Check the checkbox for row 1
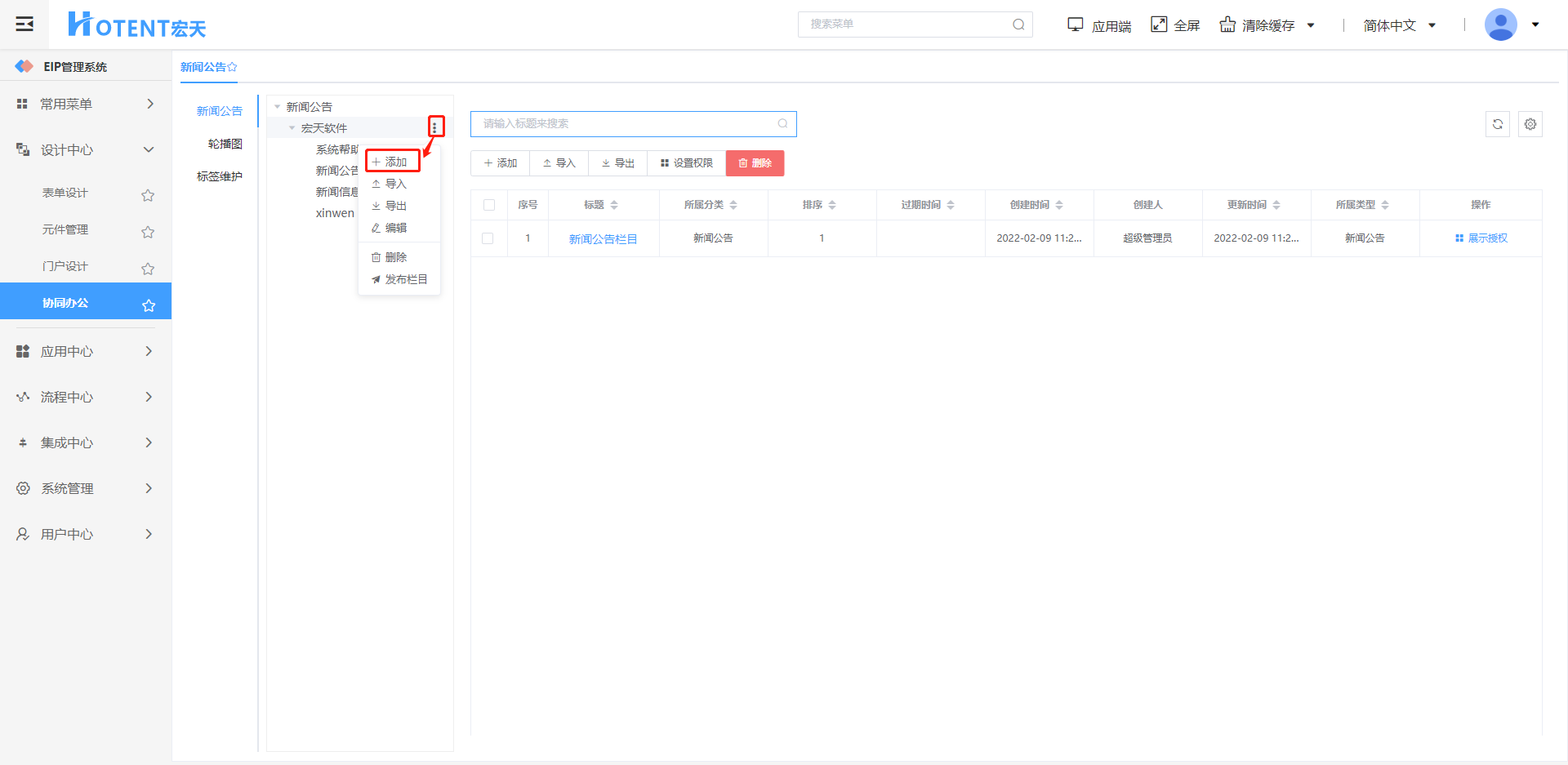Screen dimensions: 1568x765 click(x=488, y=238)
